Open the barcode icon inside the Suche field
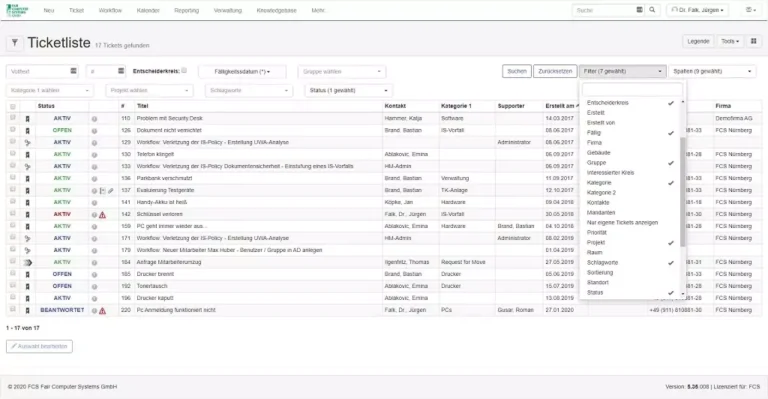This screenshot has width=768, height=399. [639, 10]
